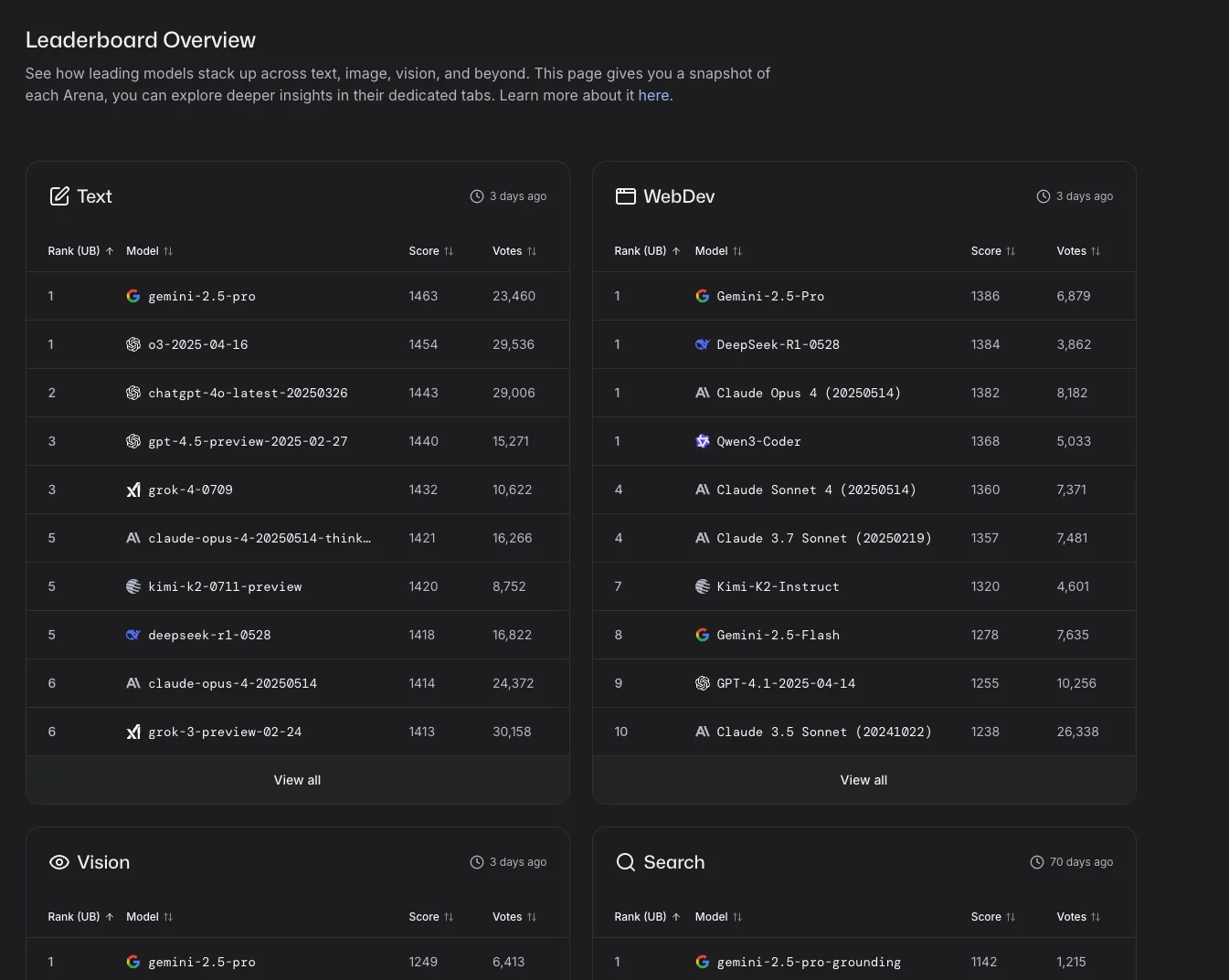
Task: Click the clock icon in Search panel
Action: 1036,862
